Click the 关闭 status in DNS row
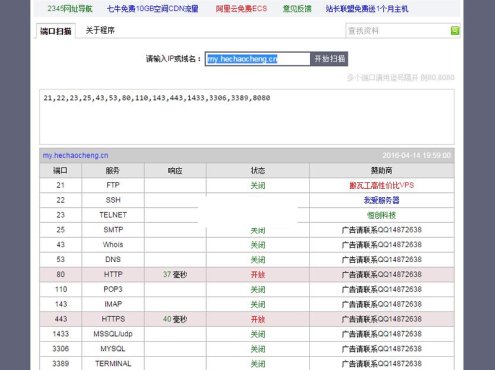Image resolution: width=495 pixels, height=370 pixels. click(x=258, y=260)
